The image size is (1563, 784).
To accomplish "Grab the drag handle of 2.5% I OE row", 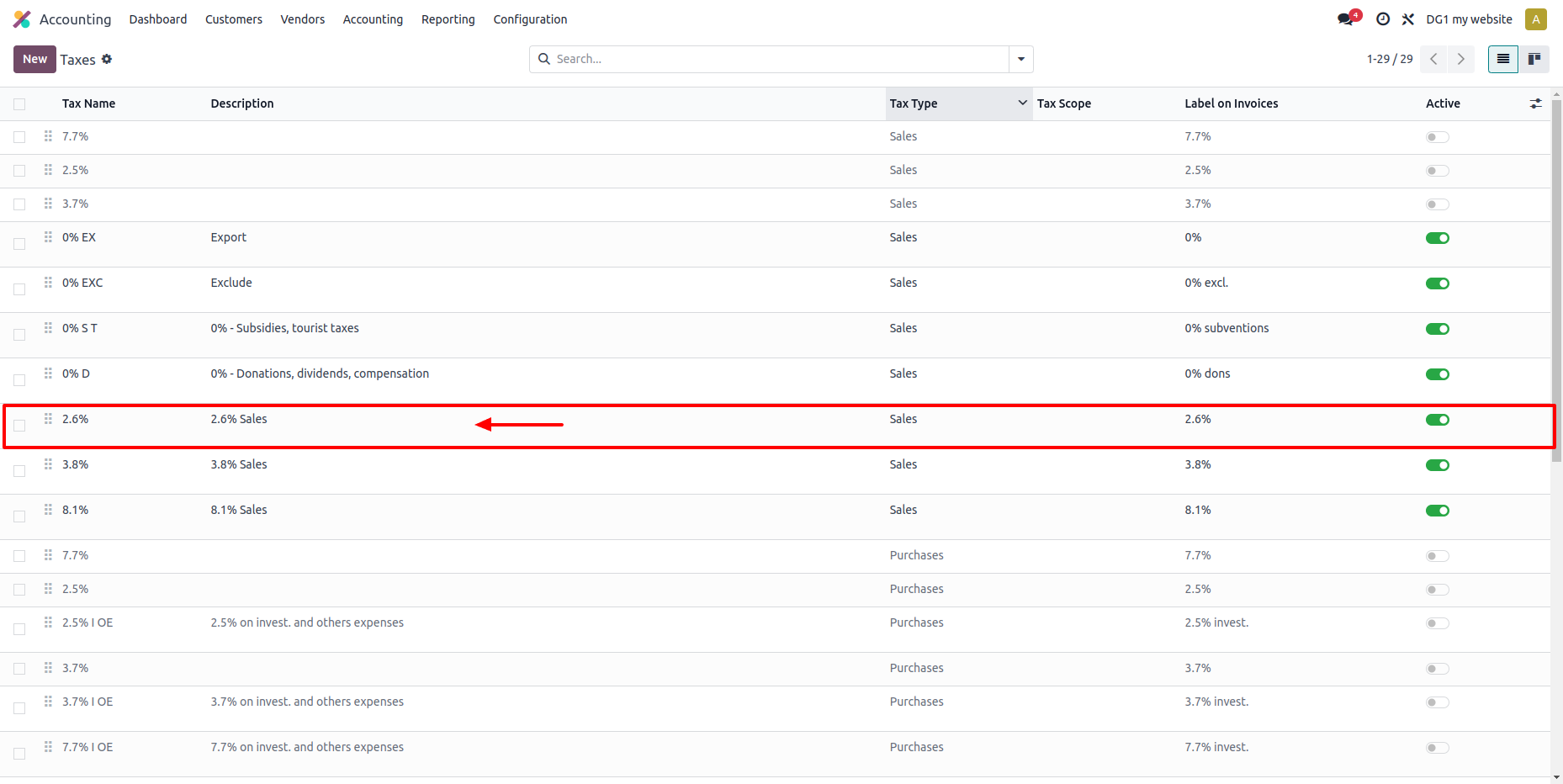I will [x=48, y=622].
